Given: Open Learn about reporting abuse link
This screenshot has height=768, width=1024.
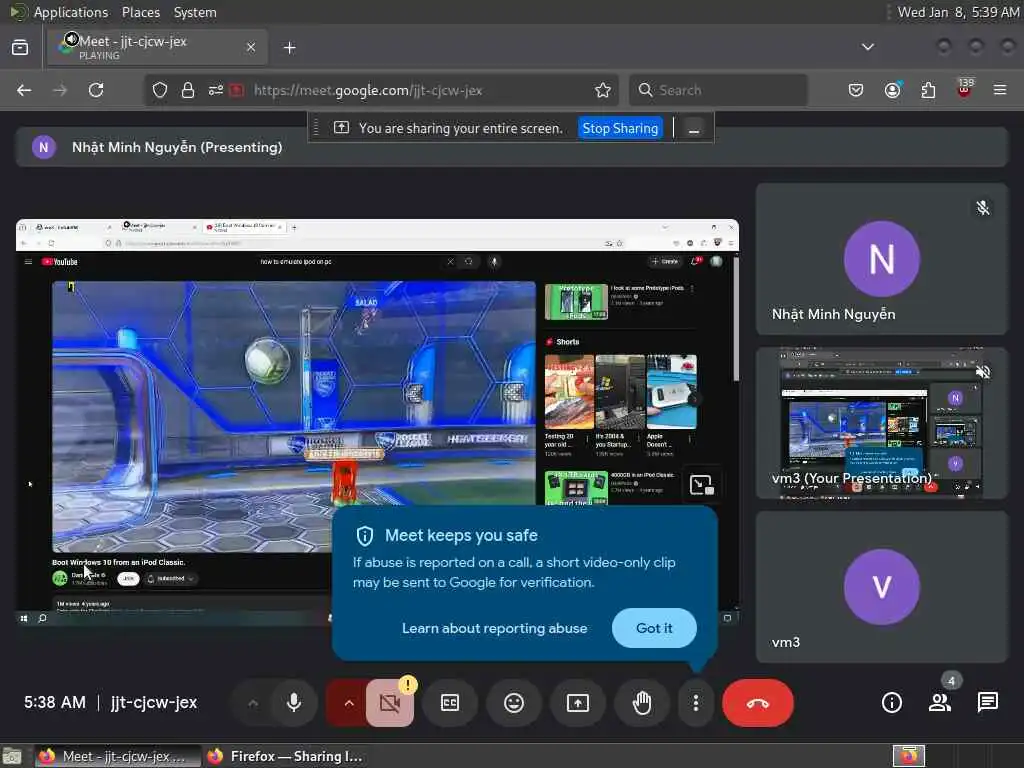Looking at the screenshot, I should point(494,628).
